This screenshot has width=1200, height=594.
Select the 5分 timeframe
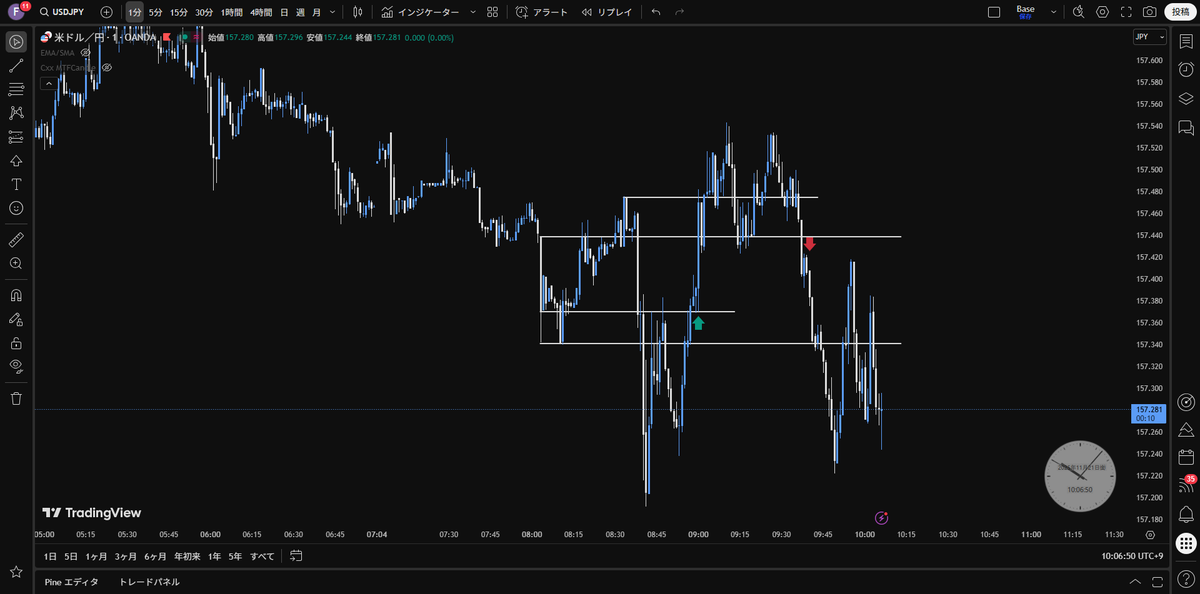click(x=155, y=12)
